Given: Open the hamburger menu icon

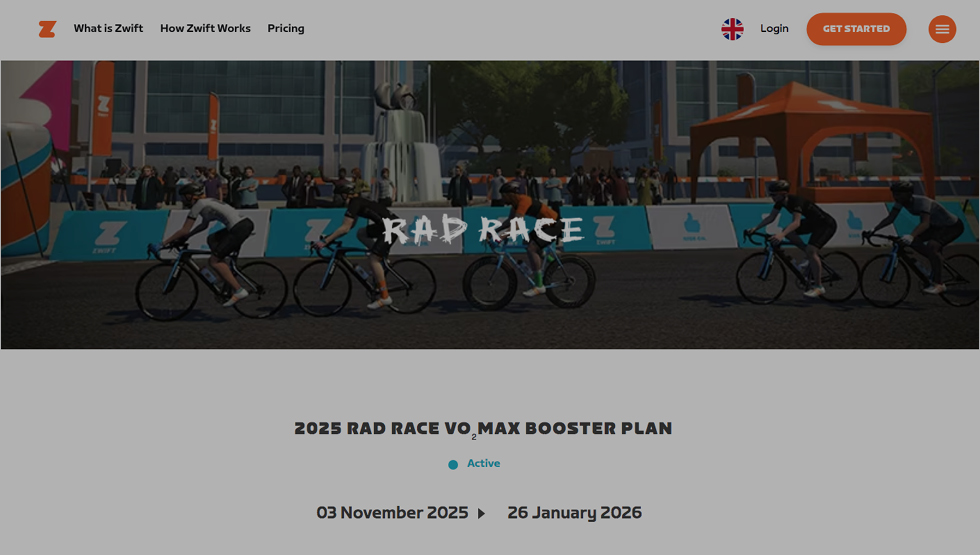Looking at the screenshot, I should (x=942, y=29).
